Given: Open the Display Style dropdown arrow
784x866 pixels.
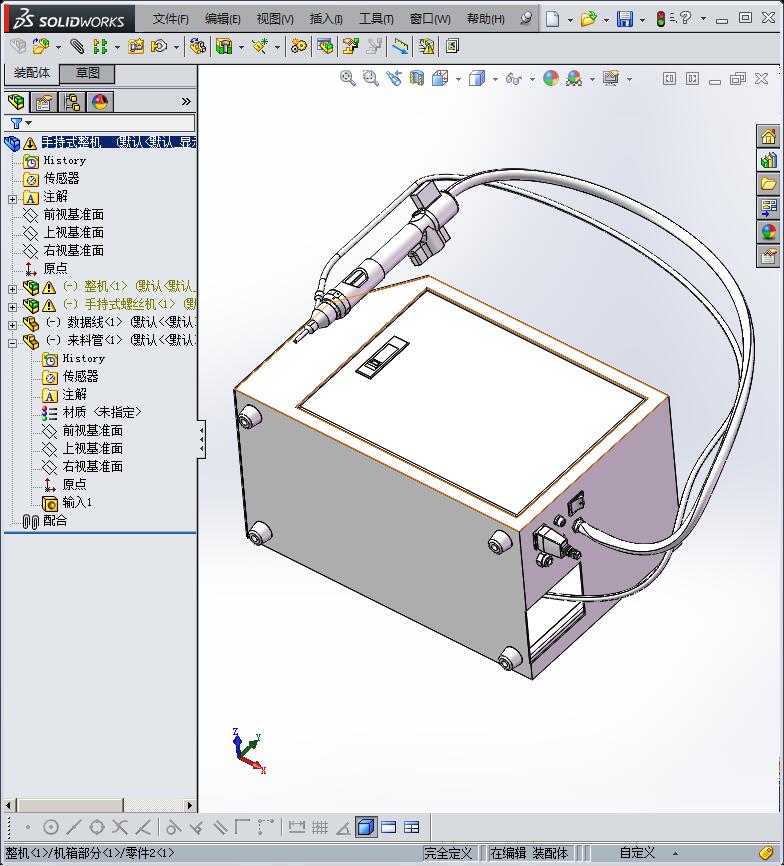Looking at the screenshot, I should (495, 79).
